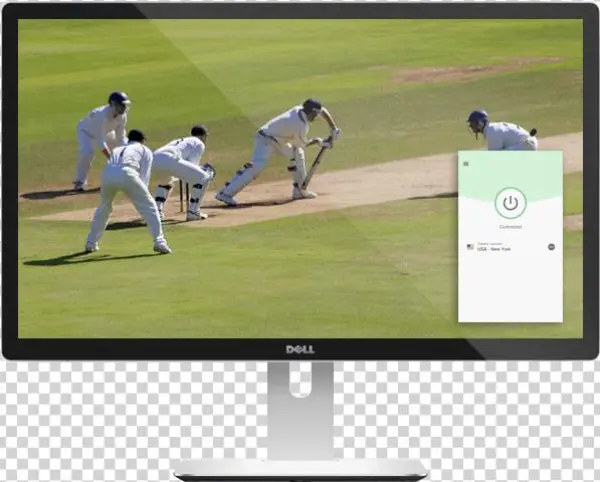
Task: Open the hamburger menu in VPN window
Action: (x=466, y=164)
